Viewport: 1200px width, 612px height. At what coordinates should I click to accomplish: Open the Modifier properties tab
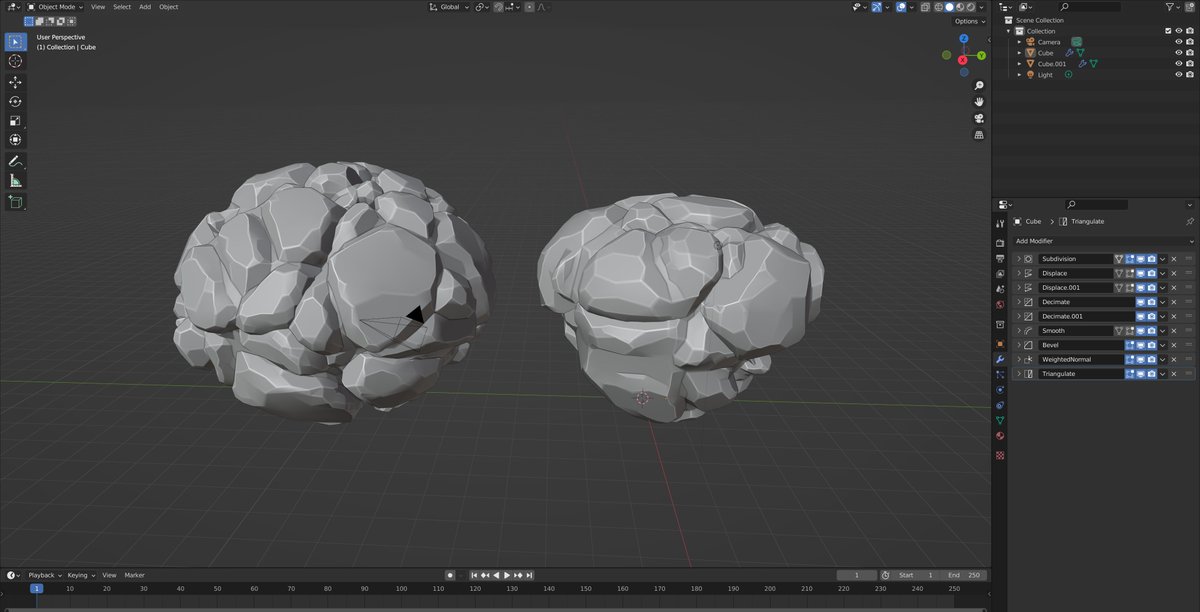coord(1000,357)
